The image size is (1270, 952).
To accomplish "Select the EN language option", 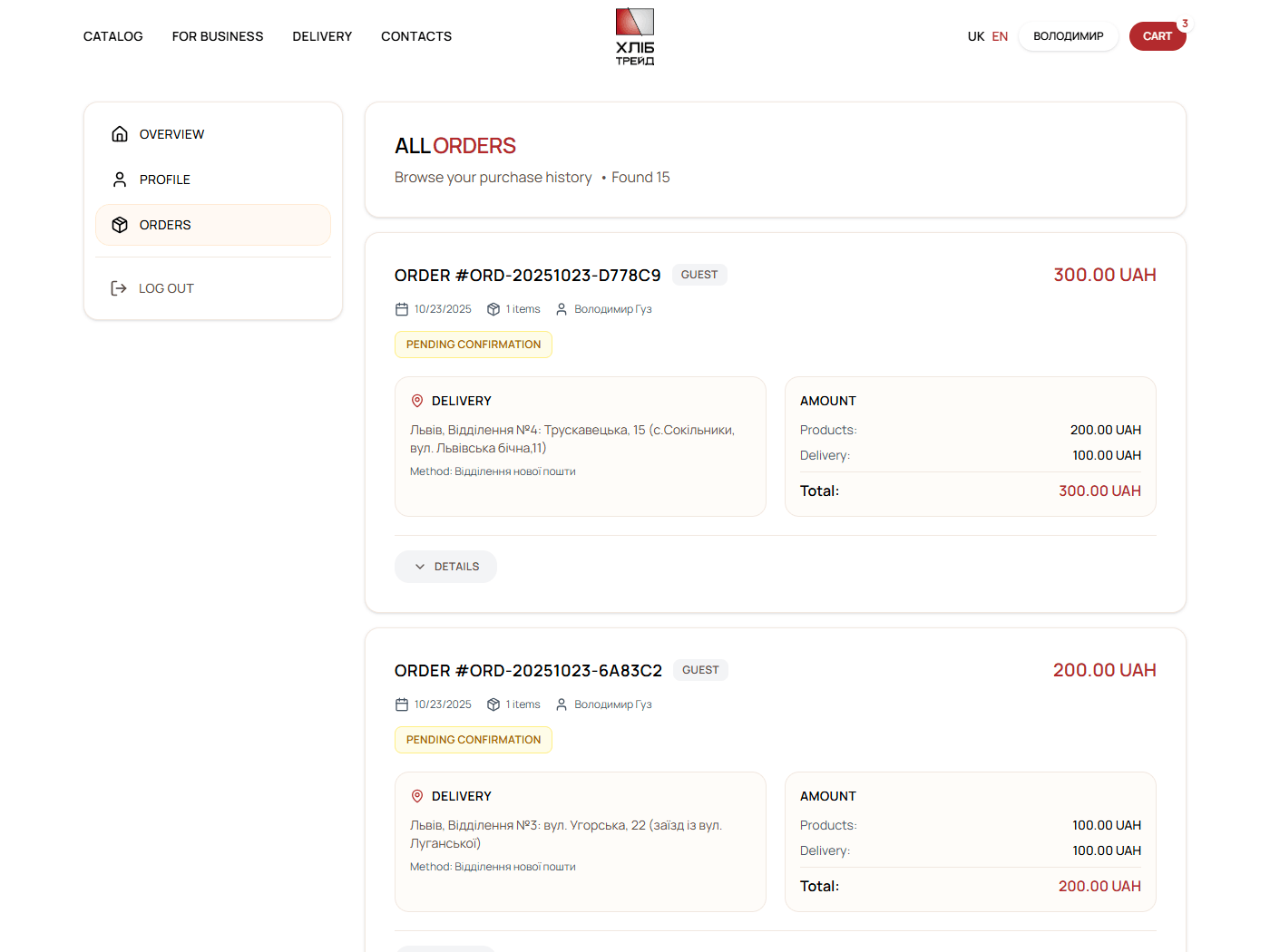I will tap(1000, 36).
